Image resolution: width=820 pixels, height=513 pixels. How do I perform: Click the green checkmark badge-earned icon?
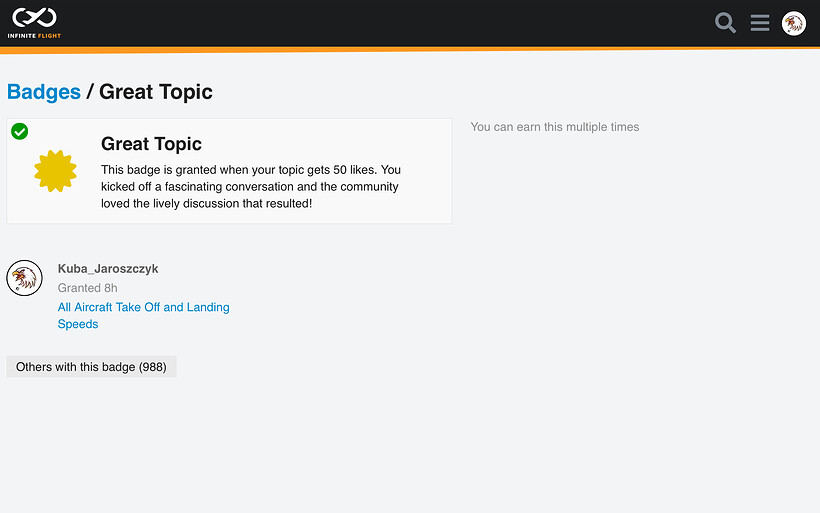pos(20,131)
